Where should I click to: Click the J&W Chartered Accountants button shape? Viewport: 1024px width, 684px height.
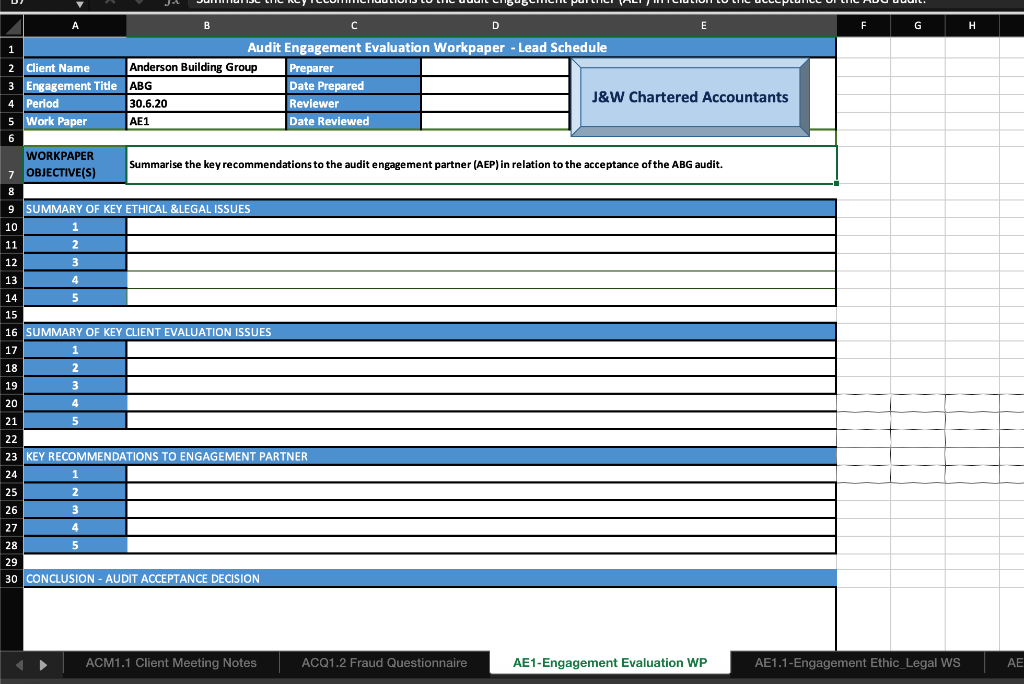pos(690,97)
